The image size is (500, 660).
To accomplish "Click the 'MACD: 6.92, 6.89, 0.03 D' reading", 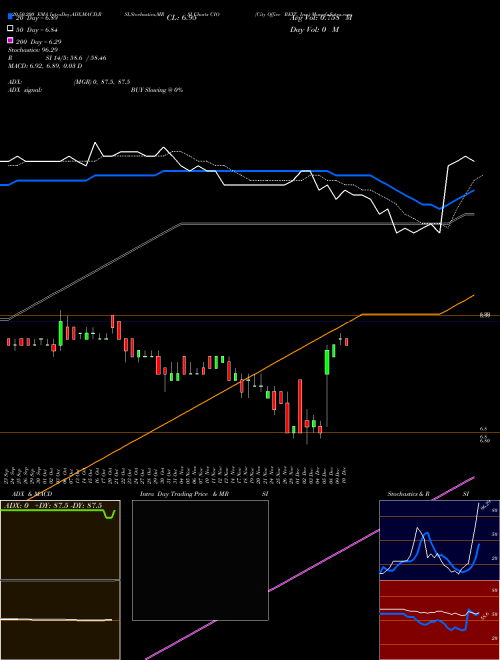I will tap(45, 66).
